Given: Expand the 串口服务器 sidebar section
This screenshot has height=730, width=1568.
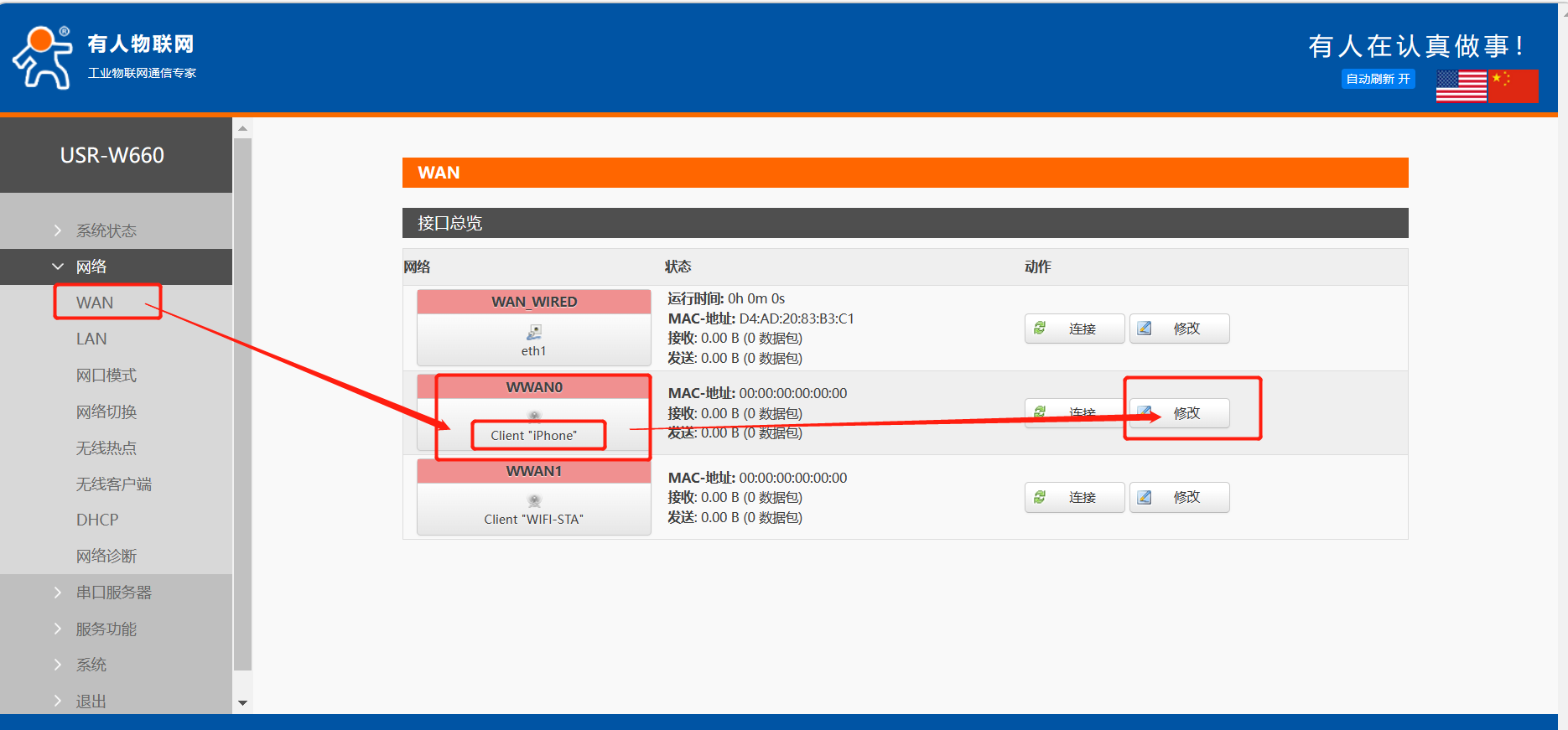Looking at the screenshot, I should (113, 593).
